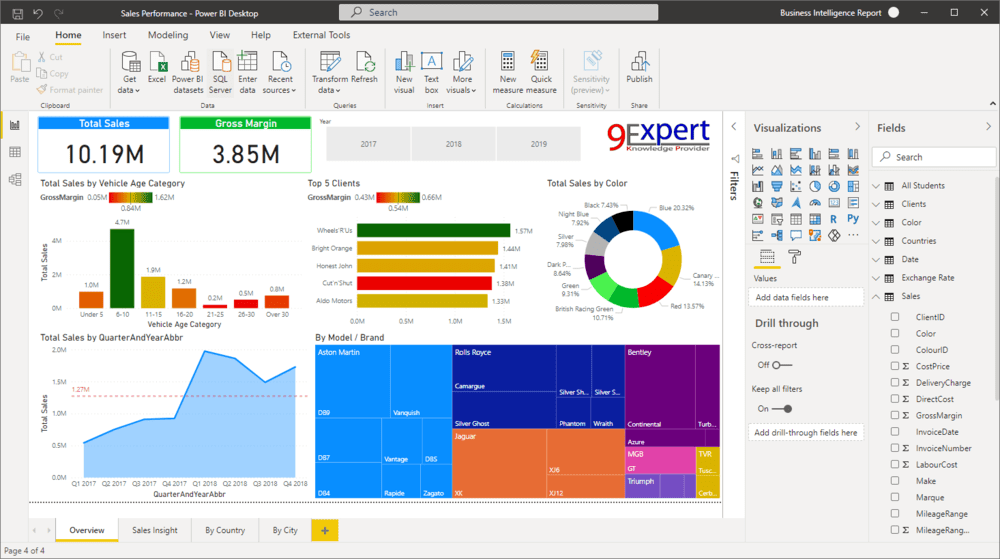1000x559 pixels.
Task: Add a new report page
Action: tap(325, 530)
